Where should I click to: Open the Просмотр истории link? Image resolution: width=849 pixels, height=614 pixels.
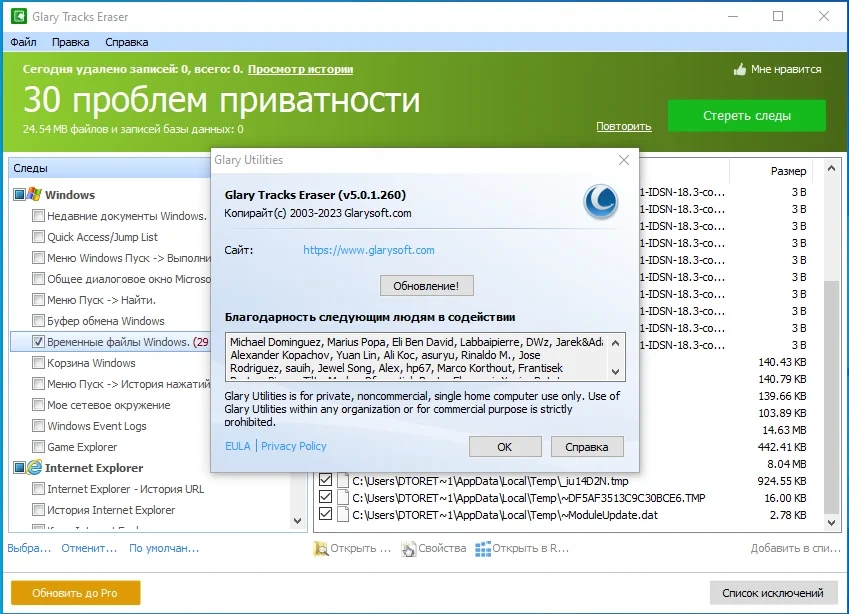(x=301, y=69)
